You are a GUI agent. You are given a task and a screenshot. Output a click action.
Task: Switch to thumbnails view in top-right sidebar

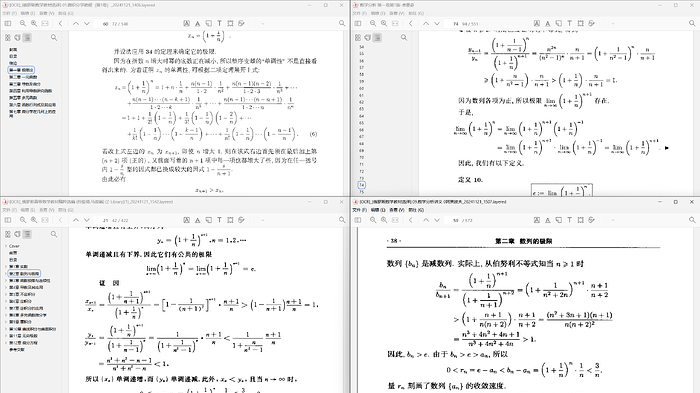coord(358,38)
